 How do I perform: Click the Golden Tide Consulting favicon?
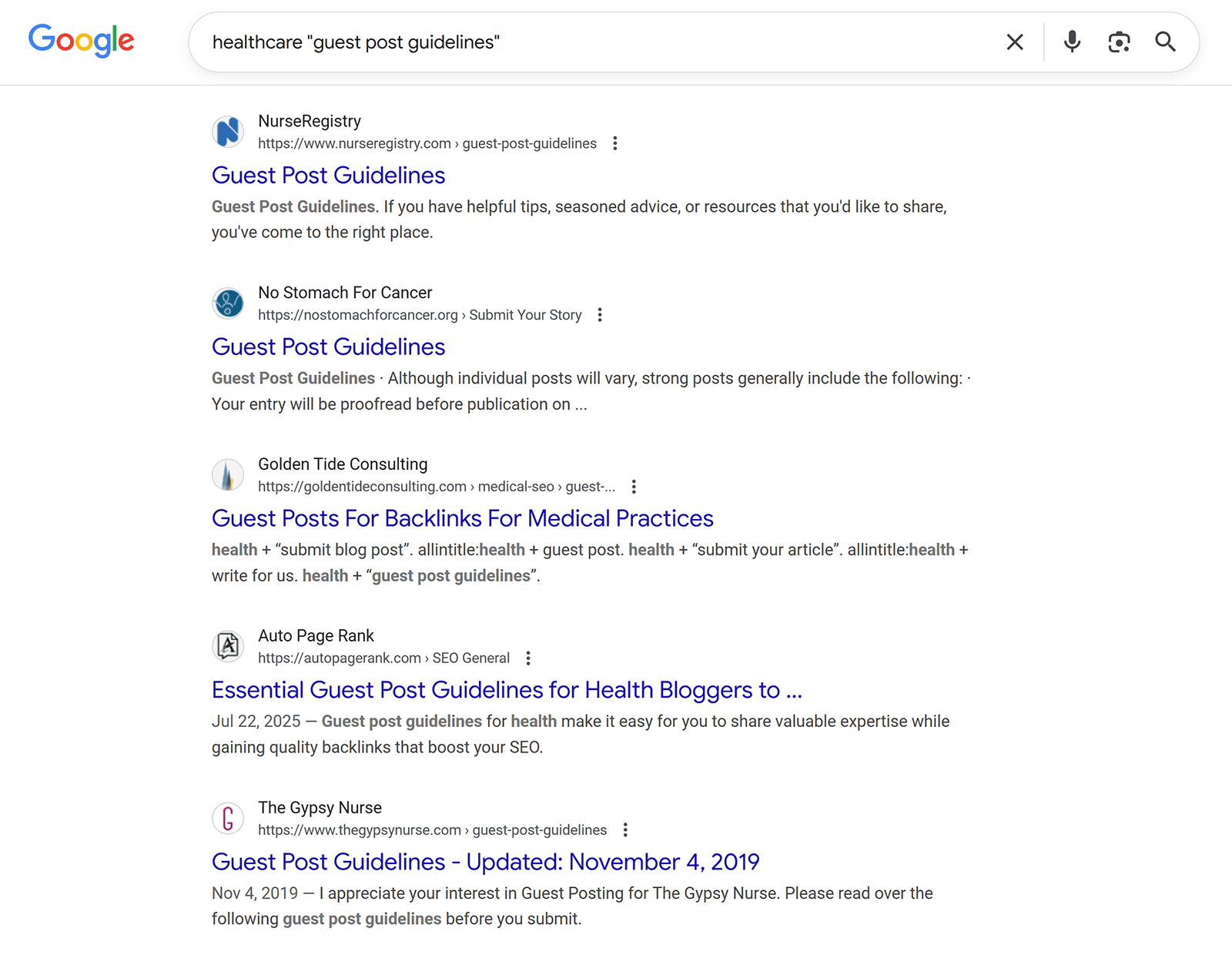227,474
